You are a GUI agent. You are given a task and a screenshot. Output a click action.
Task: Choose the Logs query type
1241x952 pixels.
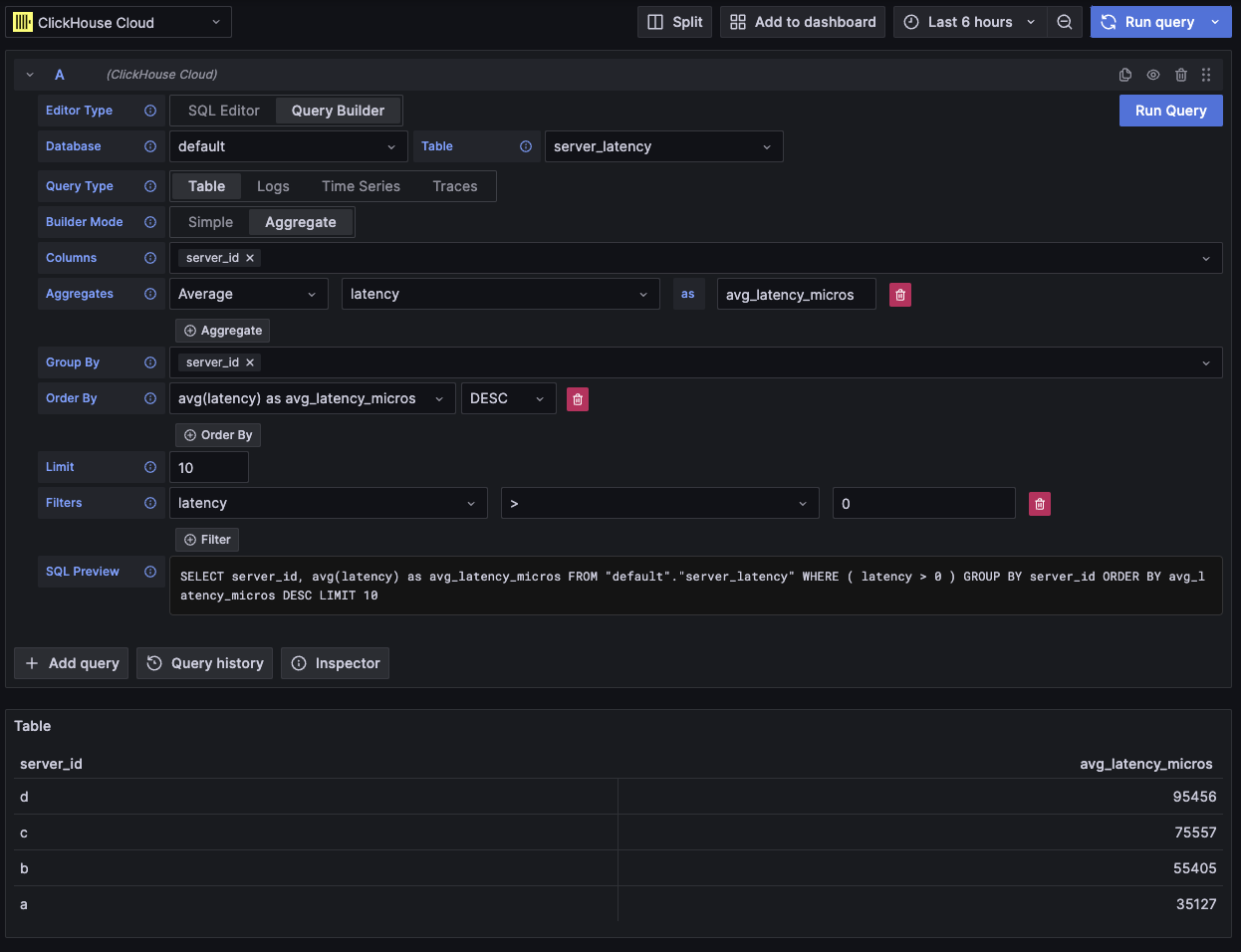(x=273, y=186)
